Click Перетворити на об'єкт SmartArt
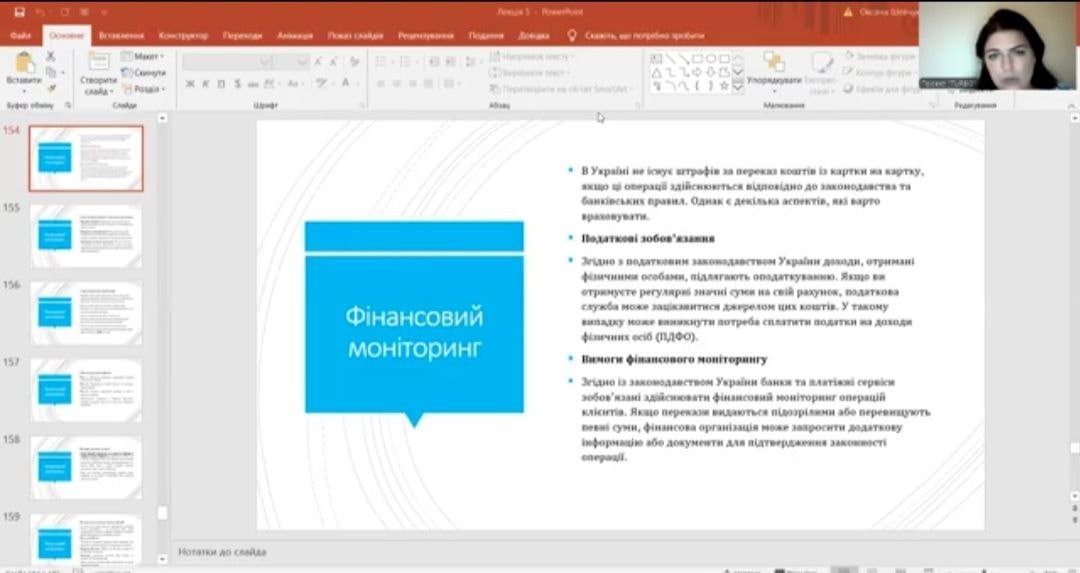This screenshot has height=573, width=1080. 559,89
